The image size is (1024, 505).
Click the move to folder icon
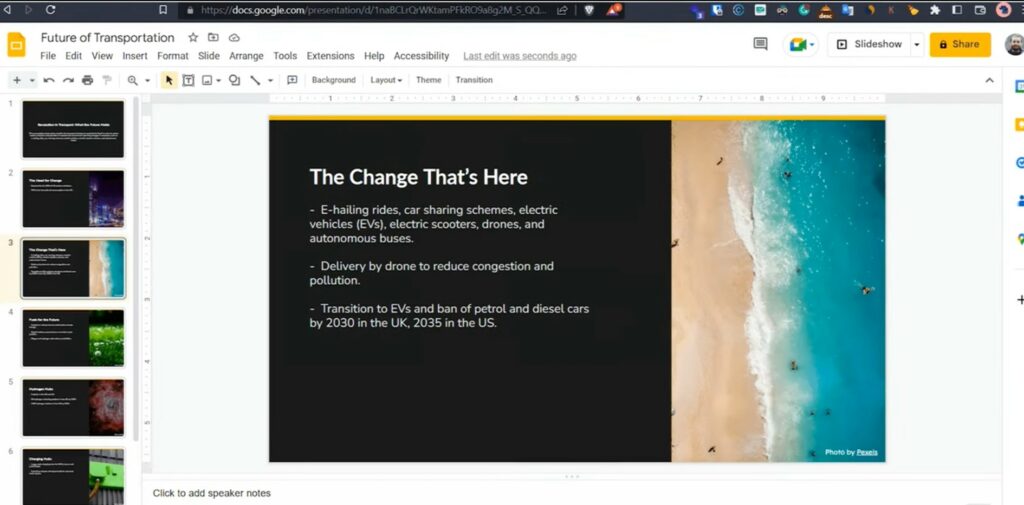point(213,38)
